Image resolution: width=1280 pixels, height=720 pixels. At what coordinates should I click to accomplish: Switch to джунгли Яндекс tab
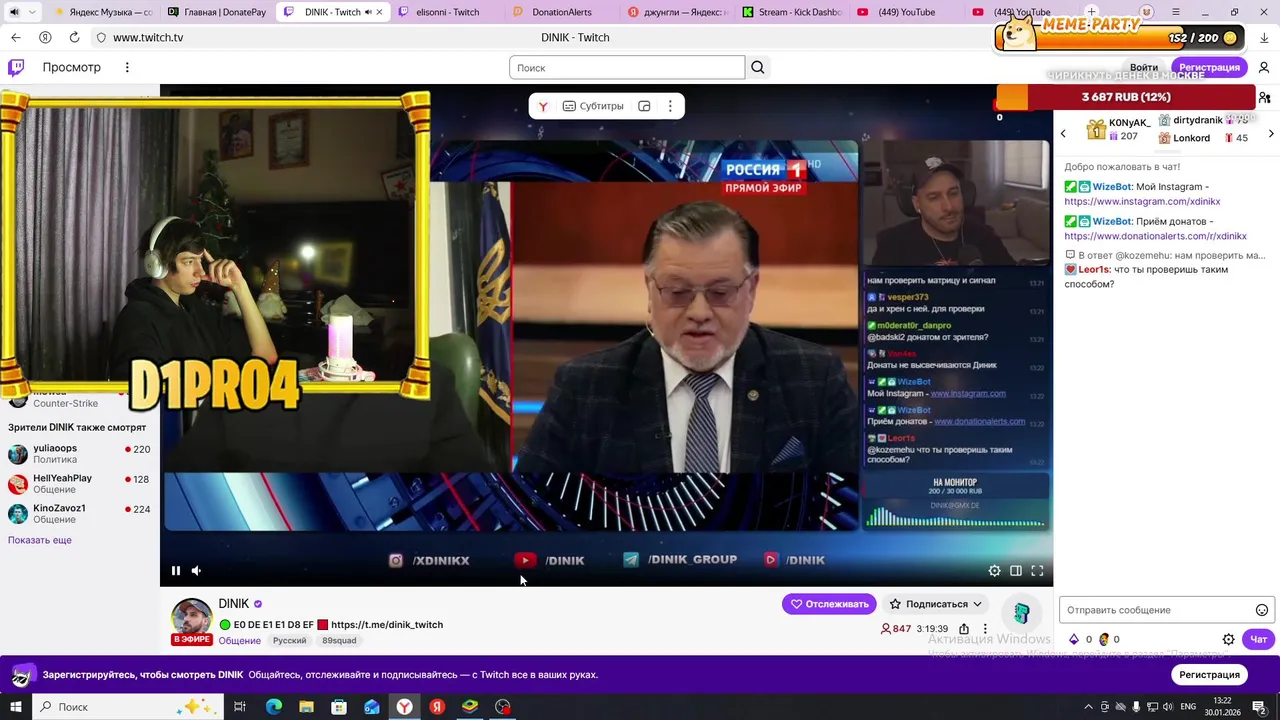[x=676, y=12]
